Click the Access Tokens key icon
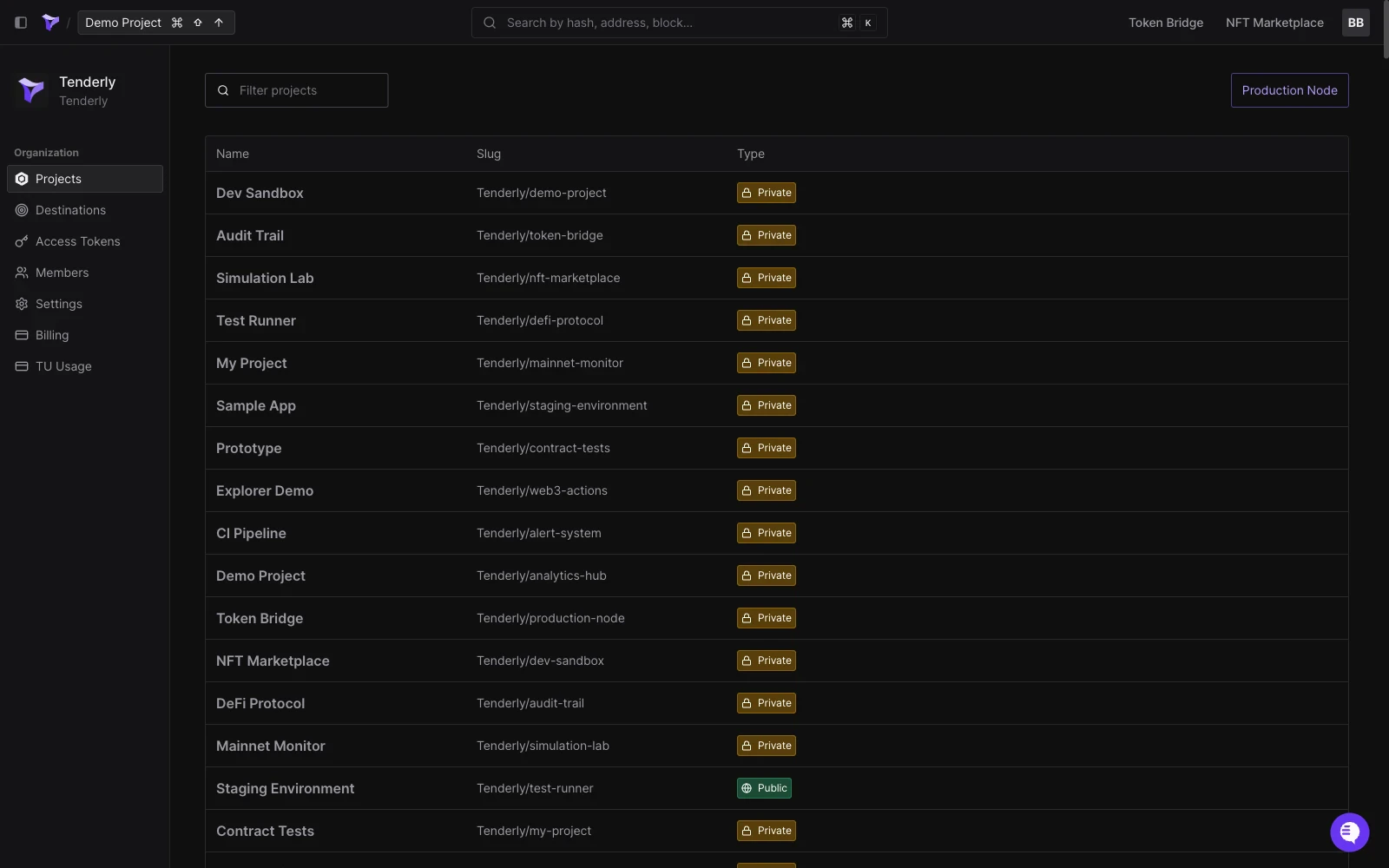 tap(22, 241)
